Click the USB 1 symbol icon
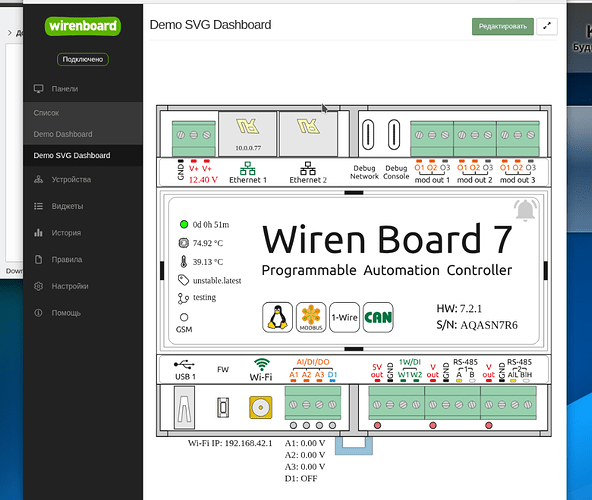The image size is (592, 500). point(184,364)
